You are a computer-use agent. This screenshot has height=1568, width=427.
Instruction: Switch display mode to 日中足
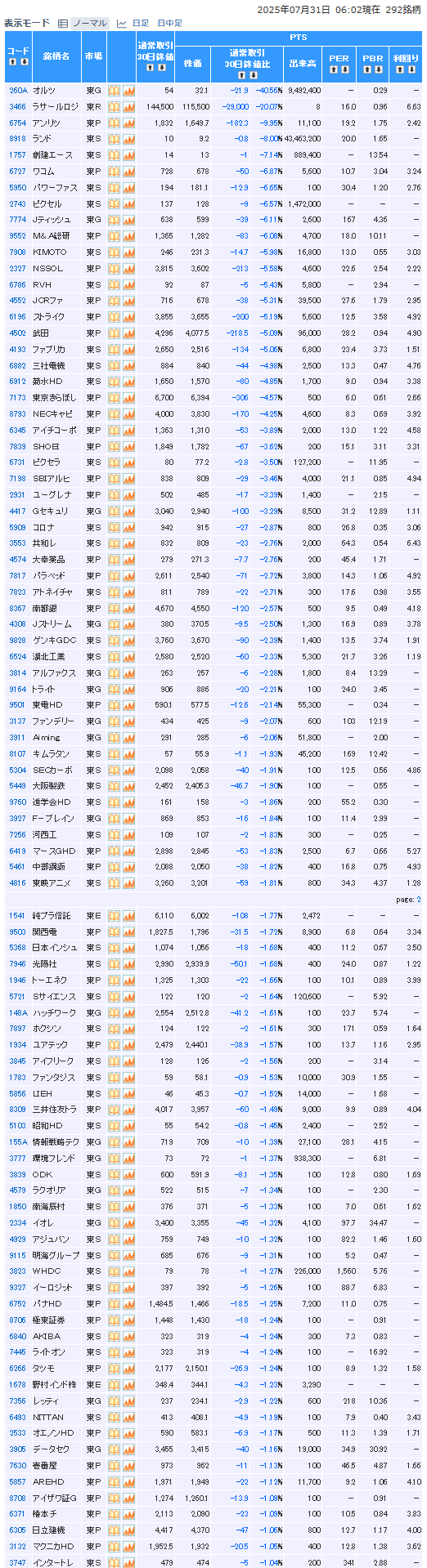pyautogui.click(x=169, y=23)
